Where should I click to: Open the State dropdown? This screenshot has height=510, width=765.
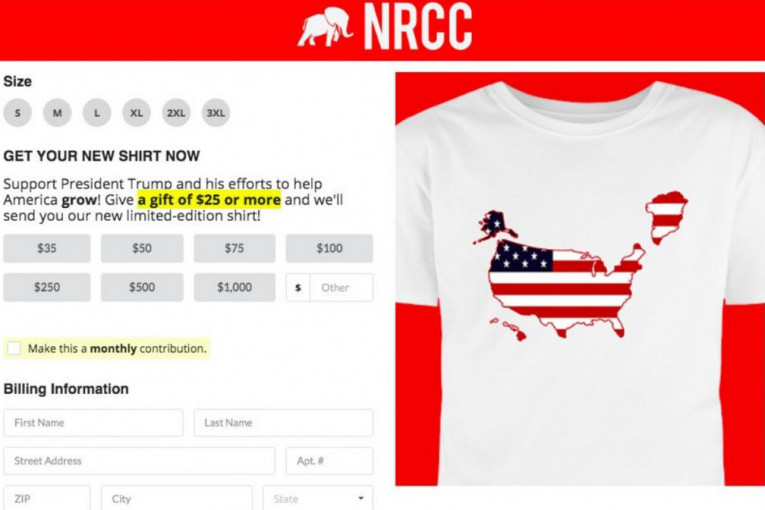[318, 498]
